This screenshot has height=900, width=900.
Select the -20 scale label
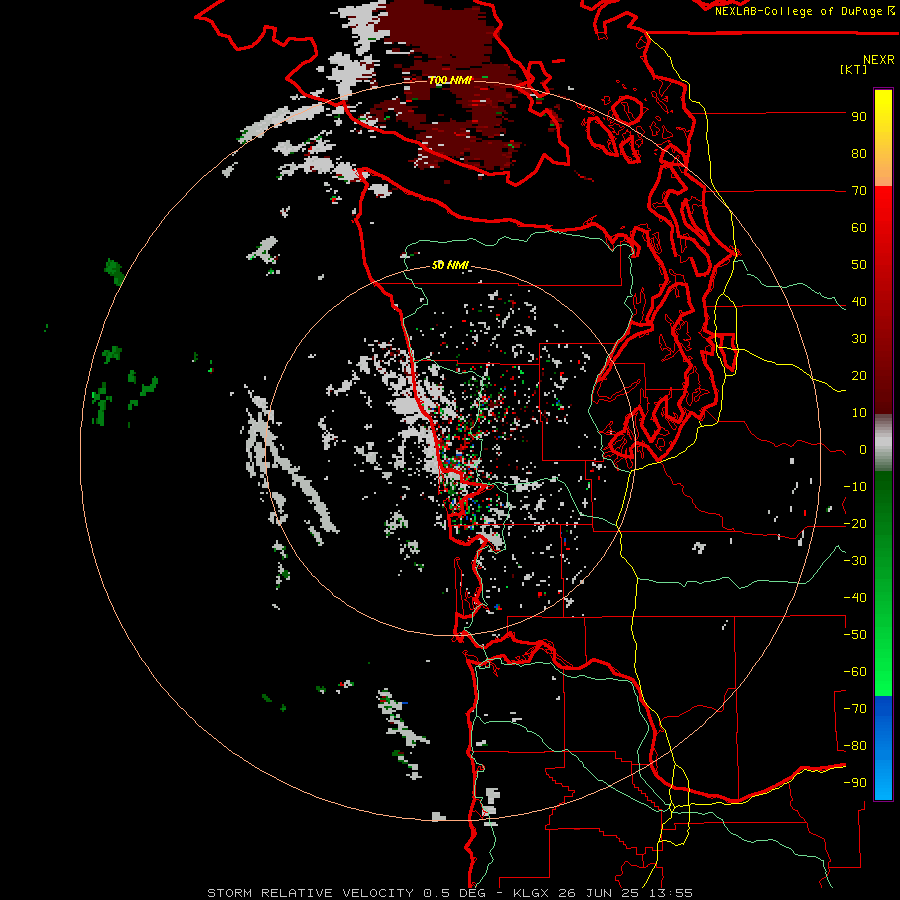(855, 524)
